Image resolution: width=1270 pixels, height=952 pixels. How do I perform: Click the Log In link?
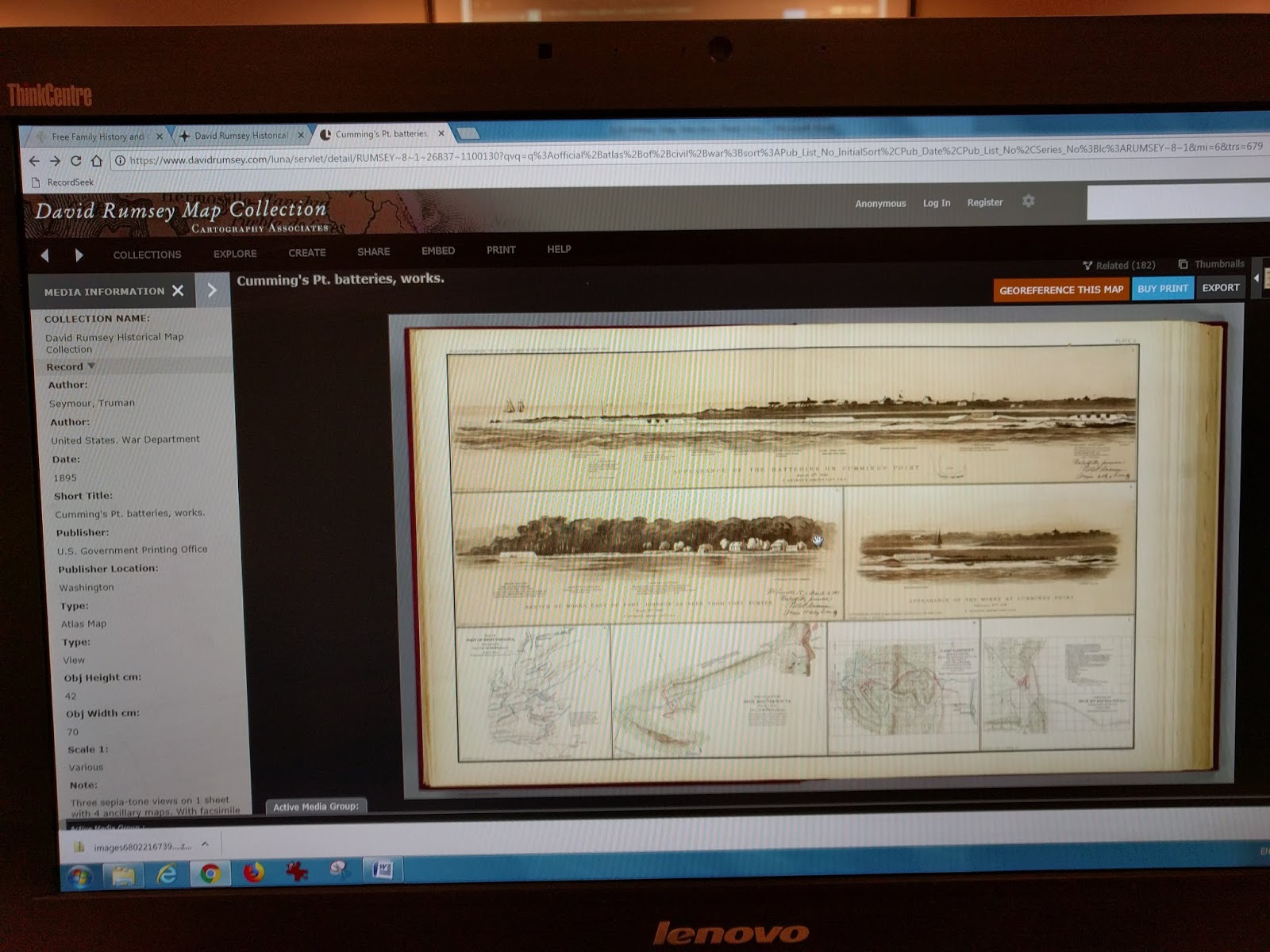[x=937, y=203]
